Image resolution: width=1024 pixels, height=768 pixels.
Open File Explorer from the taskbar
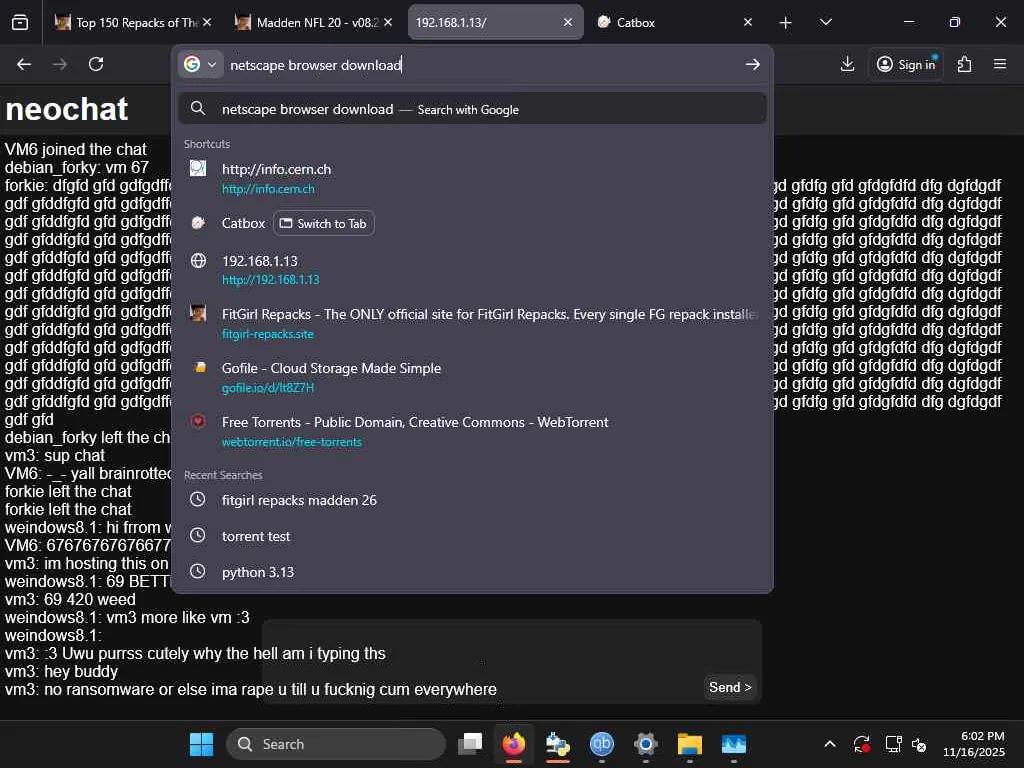[690, 744]
